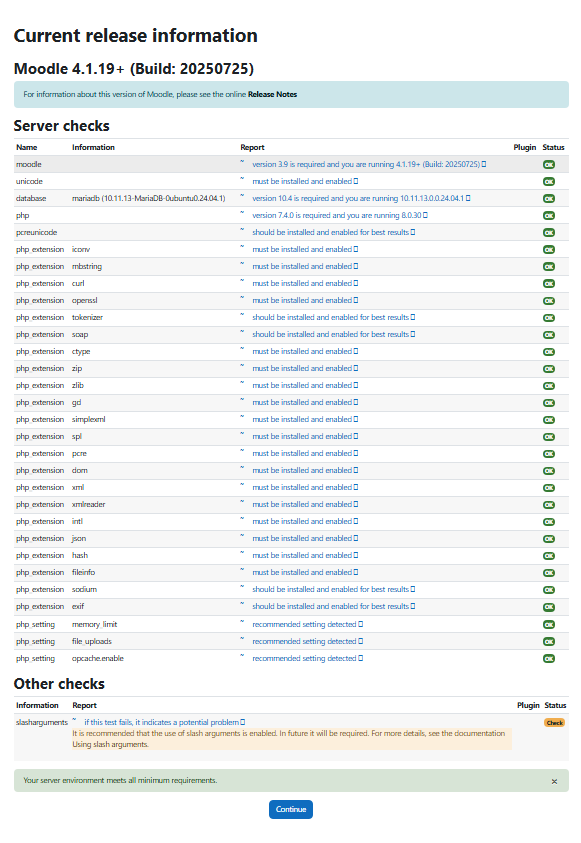
Task: Open the opcache.enable recommended setting link
Action: tap(307, 659)
